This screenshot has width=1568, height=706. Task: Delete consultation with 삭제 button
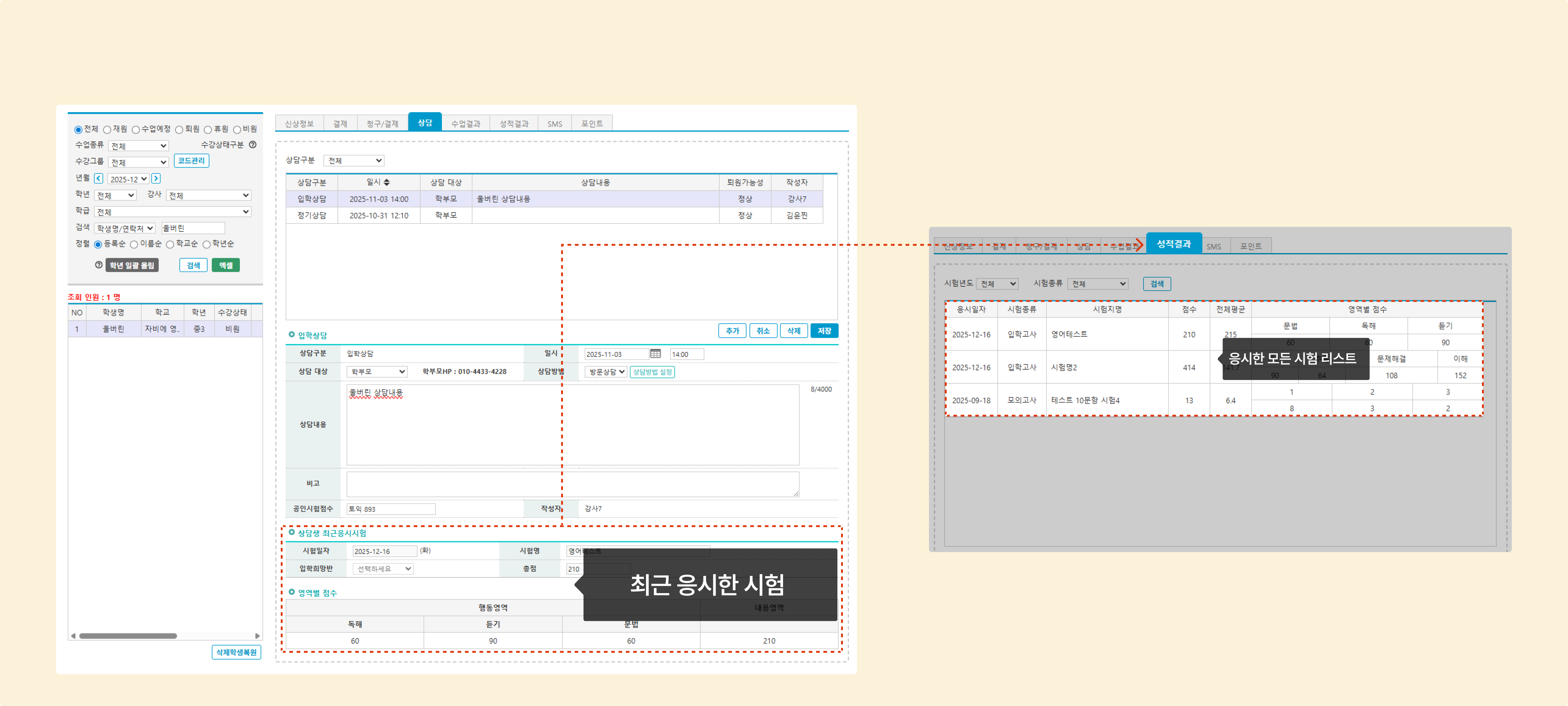click(x=794, y=330)
